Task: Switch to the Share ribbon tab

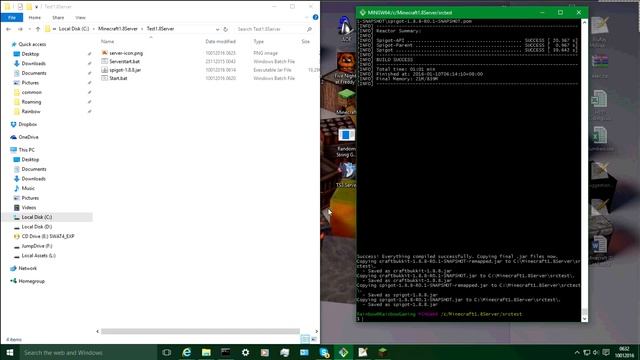Action: (58, 18)
